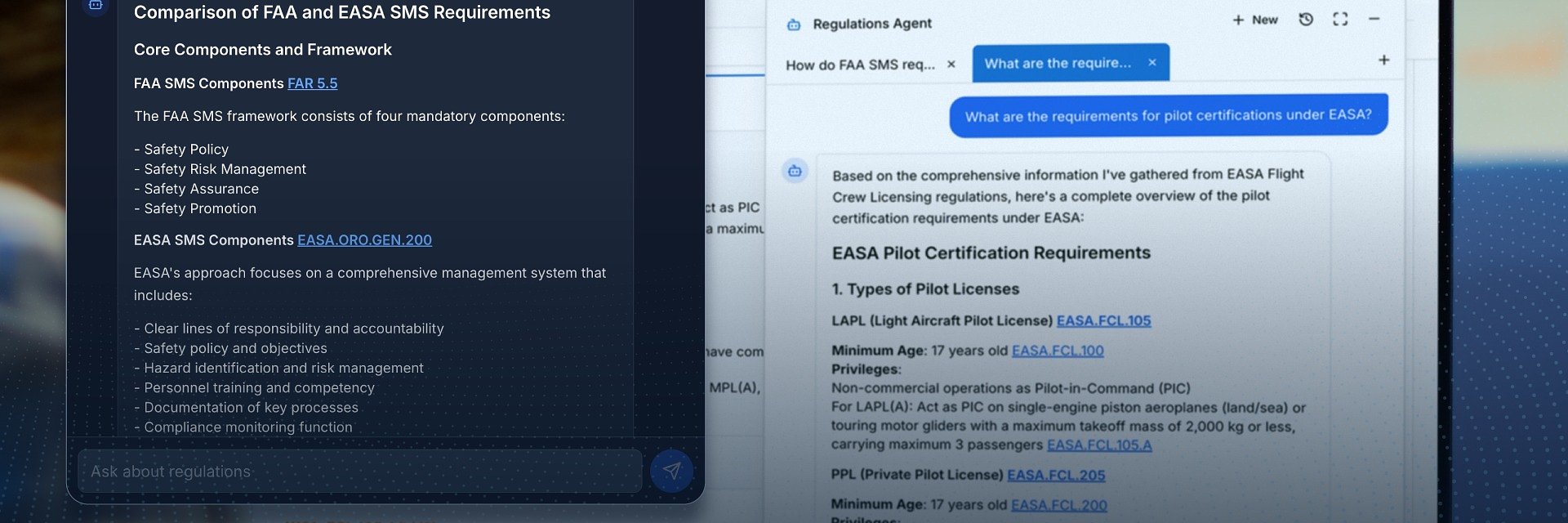1568x523 pixels.
Task: Open the EASA.FCL.100 link
Action: tap(1058, 351)
